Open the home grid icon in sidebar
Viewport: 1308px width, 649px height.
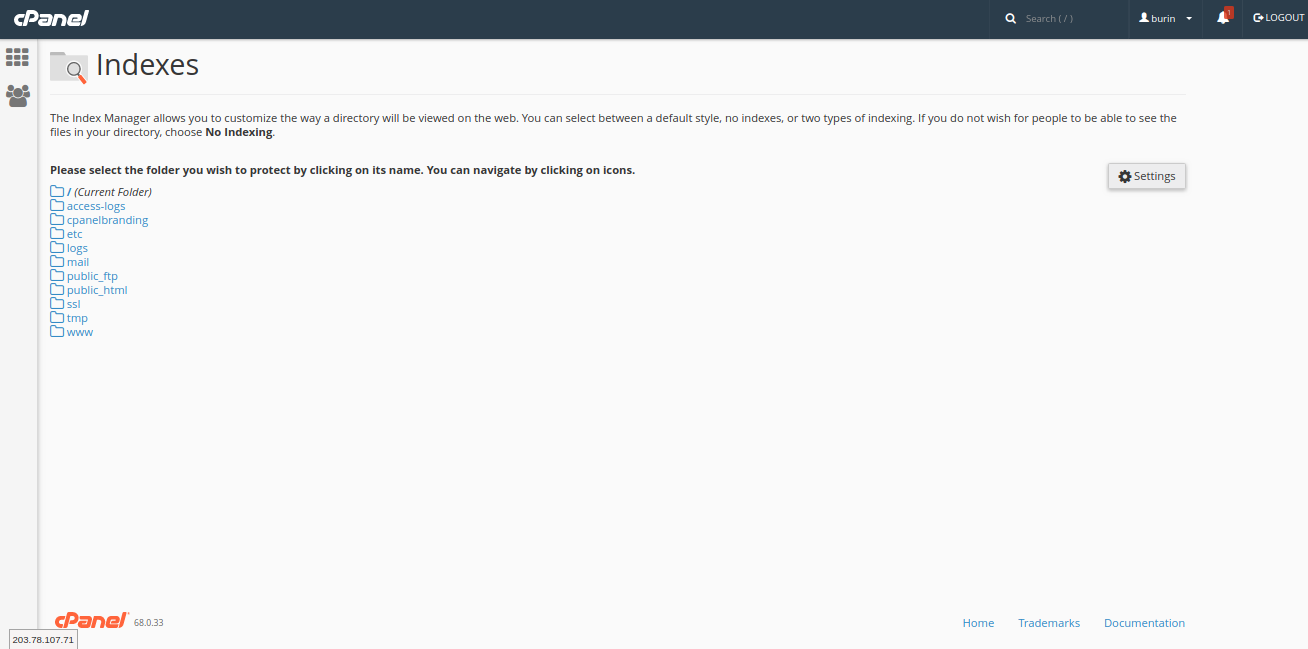point(17,58)
